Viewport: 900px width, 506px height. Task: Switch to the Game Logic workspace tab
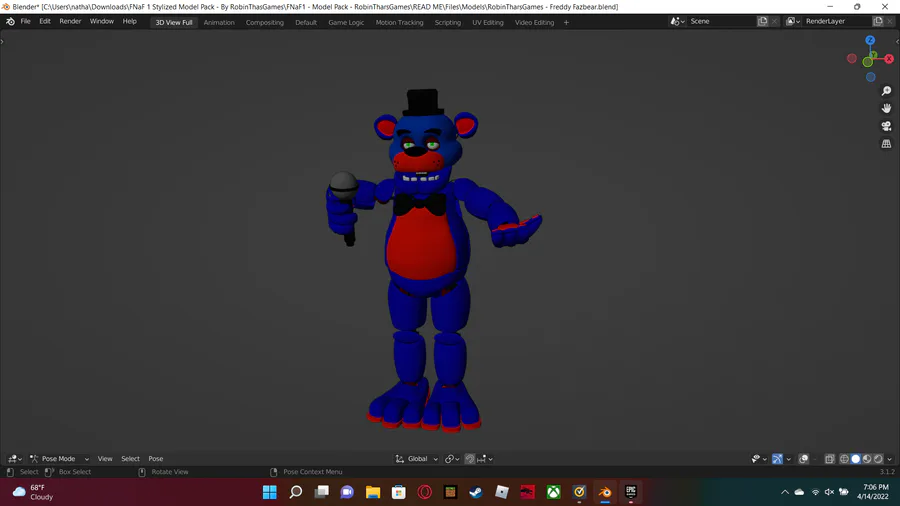coord(346,22)
